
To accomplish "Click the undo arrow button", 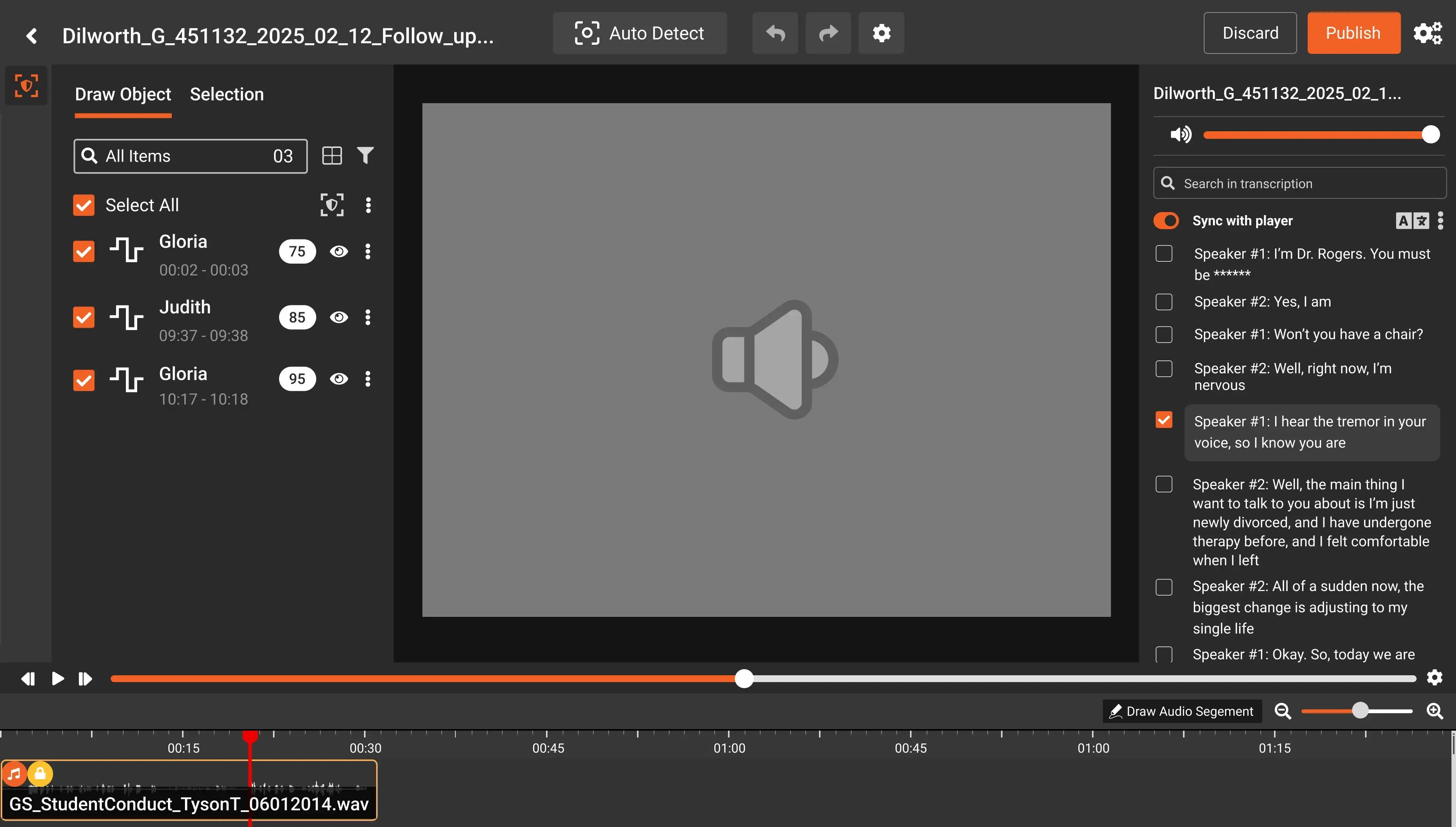I will [x=775, y=33].
